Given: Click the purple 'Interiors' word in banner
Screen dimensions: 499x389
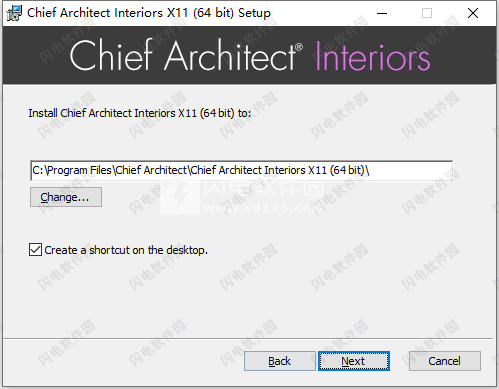Looking at the screenshot, I should point(373,56).
